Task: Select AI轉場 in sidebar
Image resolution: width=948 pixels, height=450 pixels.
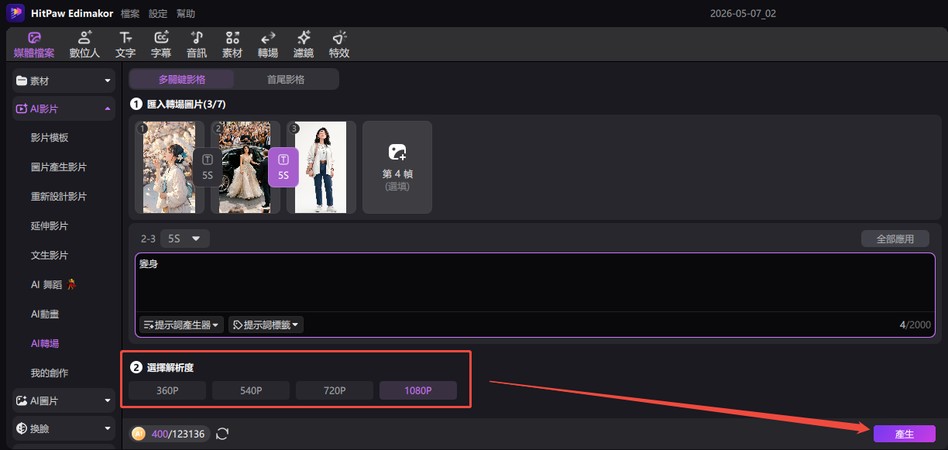Action: pos(45,344)
